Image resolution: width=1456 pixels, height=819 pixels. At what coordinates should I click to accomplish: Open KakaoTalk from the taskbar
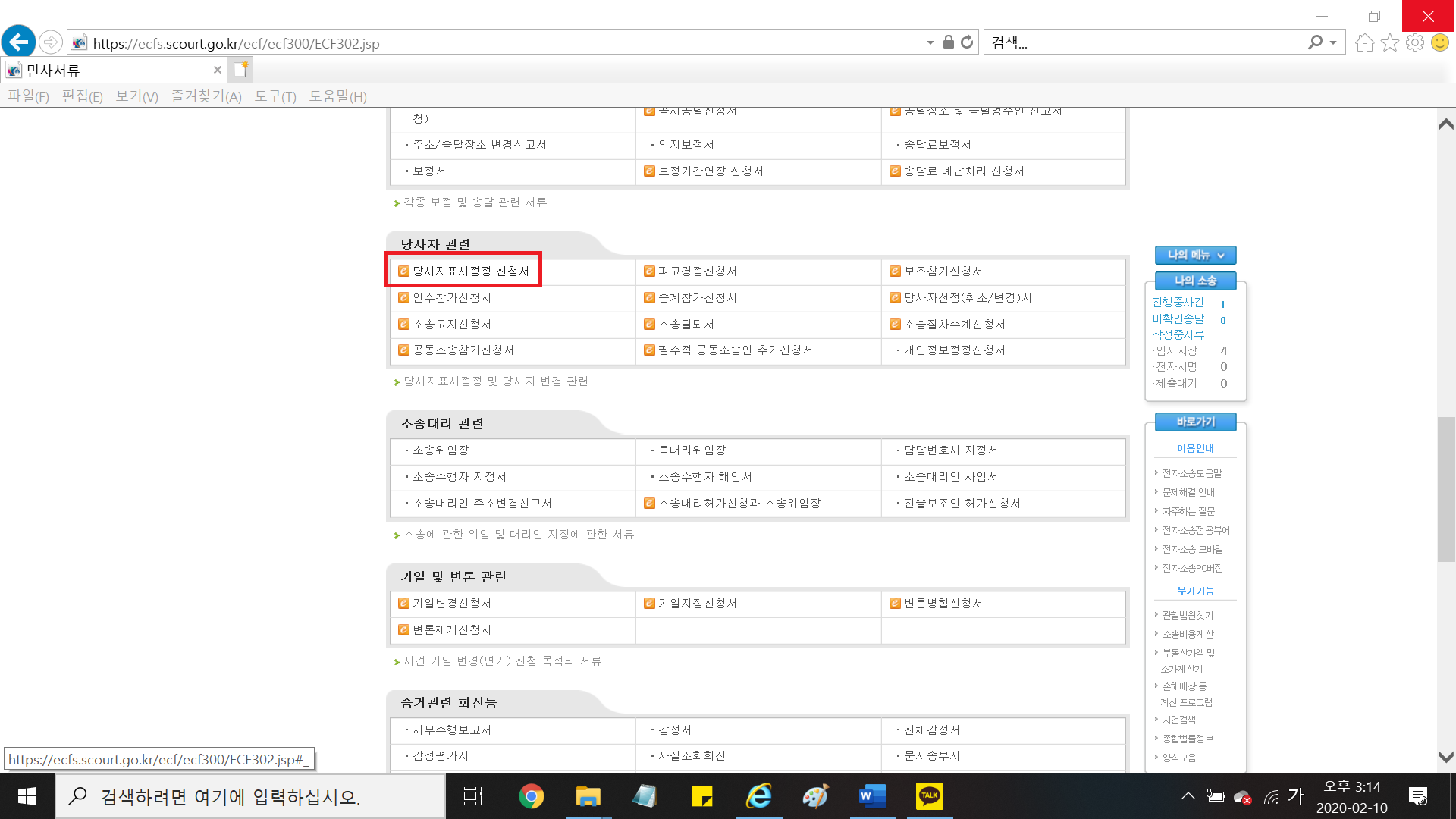pos(929,796)
